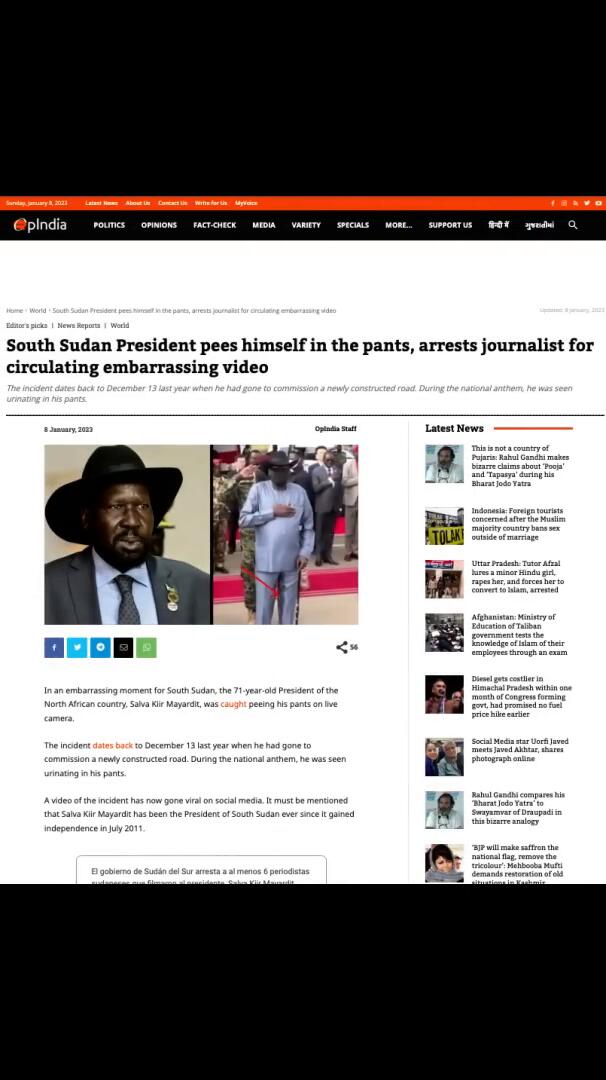Share article via email envelope icon
This screenshot has height=1080, width=606.
coord(123,647)
